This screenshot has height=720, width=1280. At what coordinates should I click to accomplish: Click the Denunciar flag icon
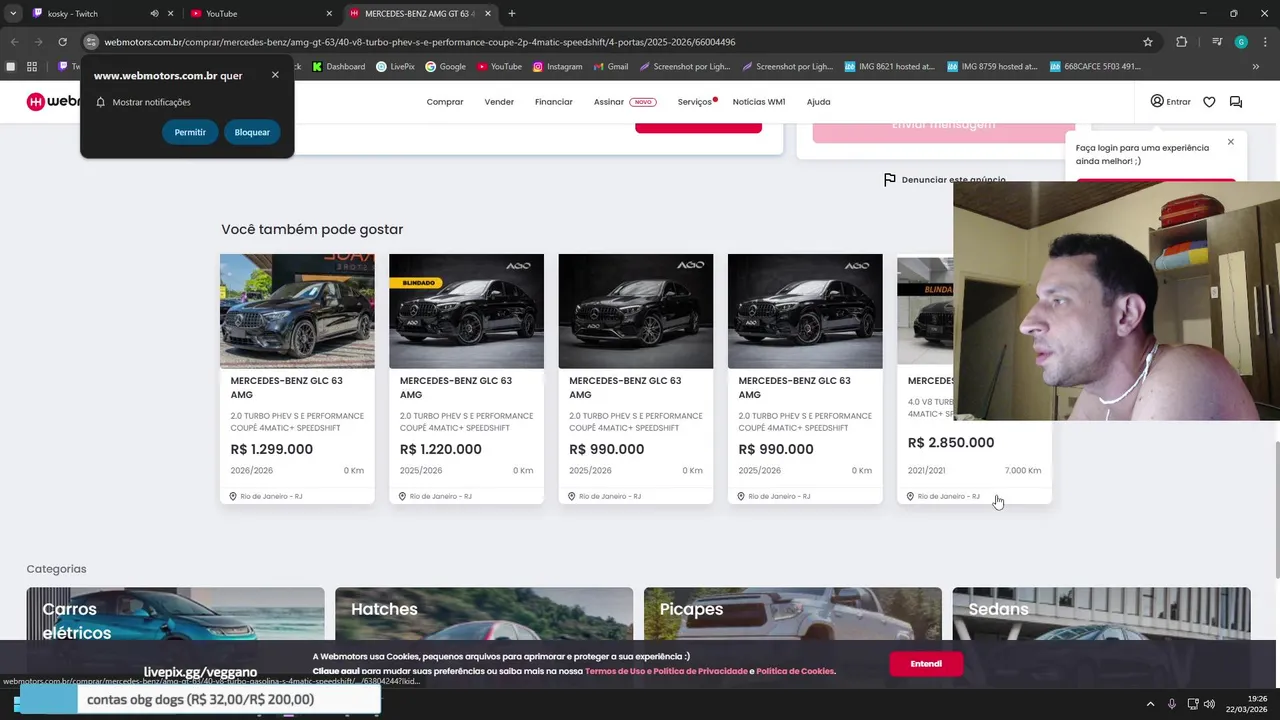click(889, 180)
